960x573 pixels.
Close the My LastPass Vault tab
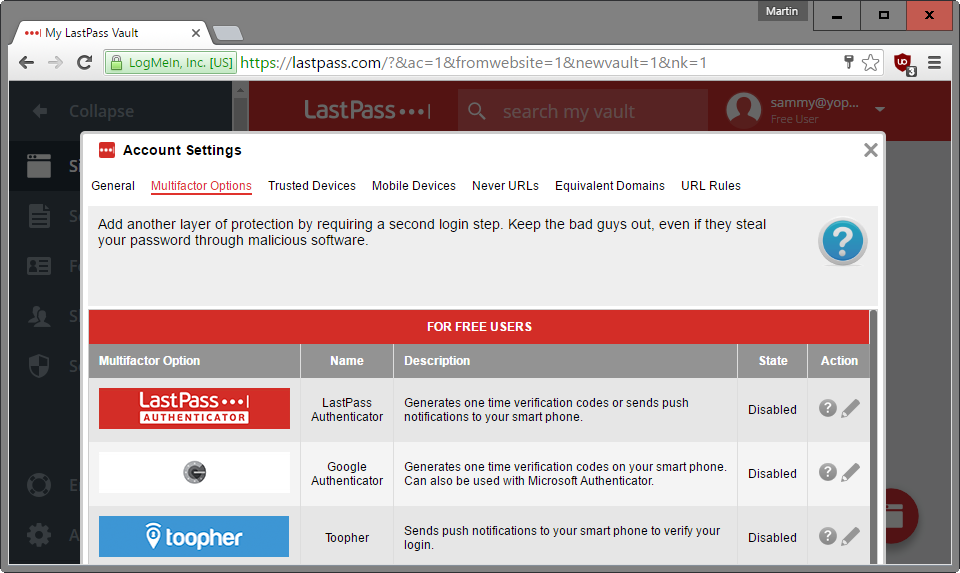tap(196, 33)
